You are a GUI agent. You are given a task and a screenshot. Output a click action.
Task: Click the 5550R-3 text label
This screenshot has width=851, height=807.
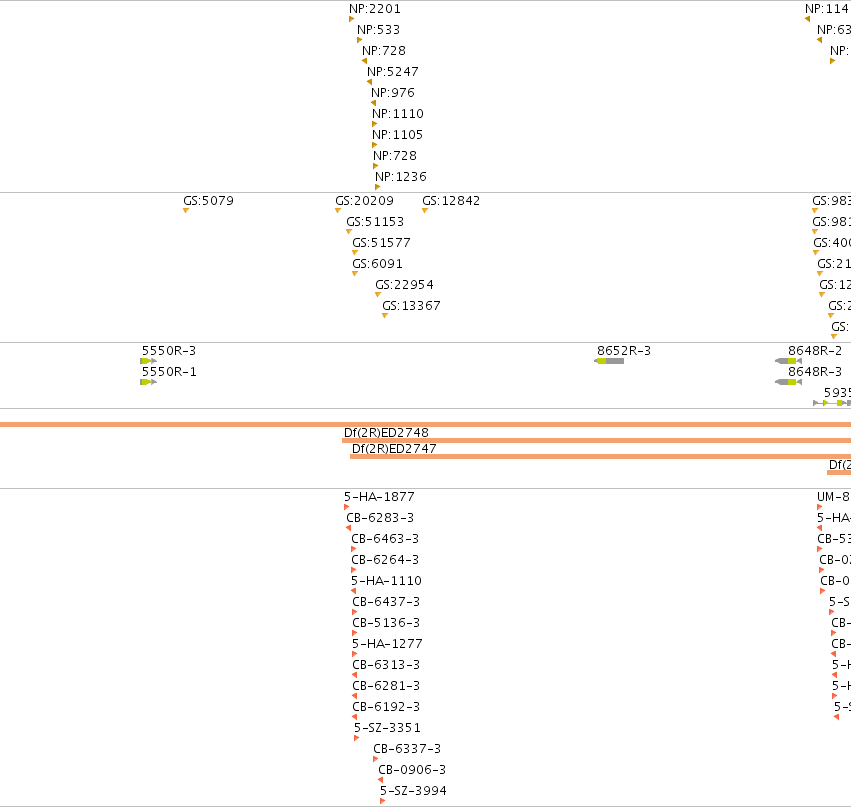pyautogui.click(x=169, y=351)
